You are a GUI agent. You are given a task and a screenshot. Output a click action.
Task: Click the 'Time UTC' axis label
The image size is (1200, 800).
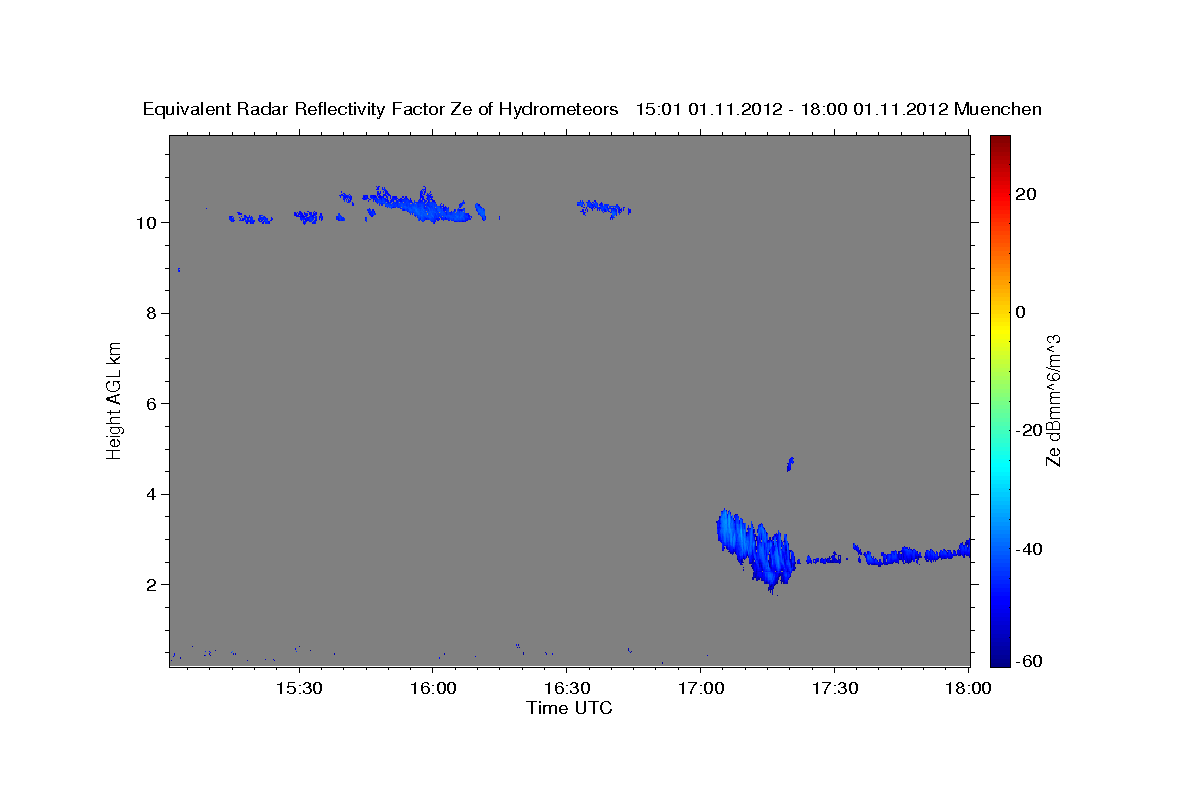click(569, 708)
